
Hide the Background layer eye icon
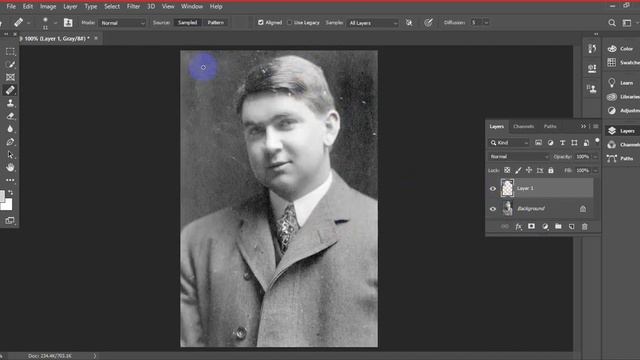pos(493,209)
